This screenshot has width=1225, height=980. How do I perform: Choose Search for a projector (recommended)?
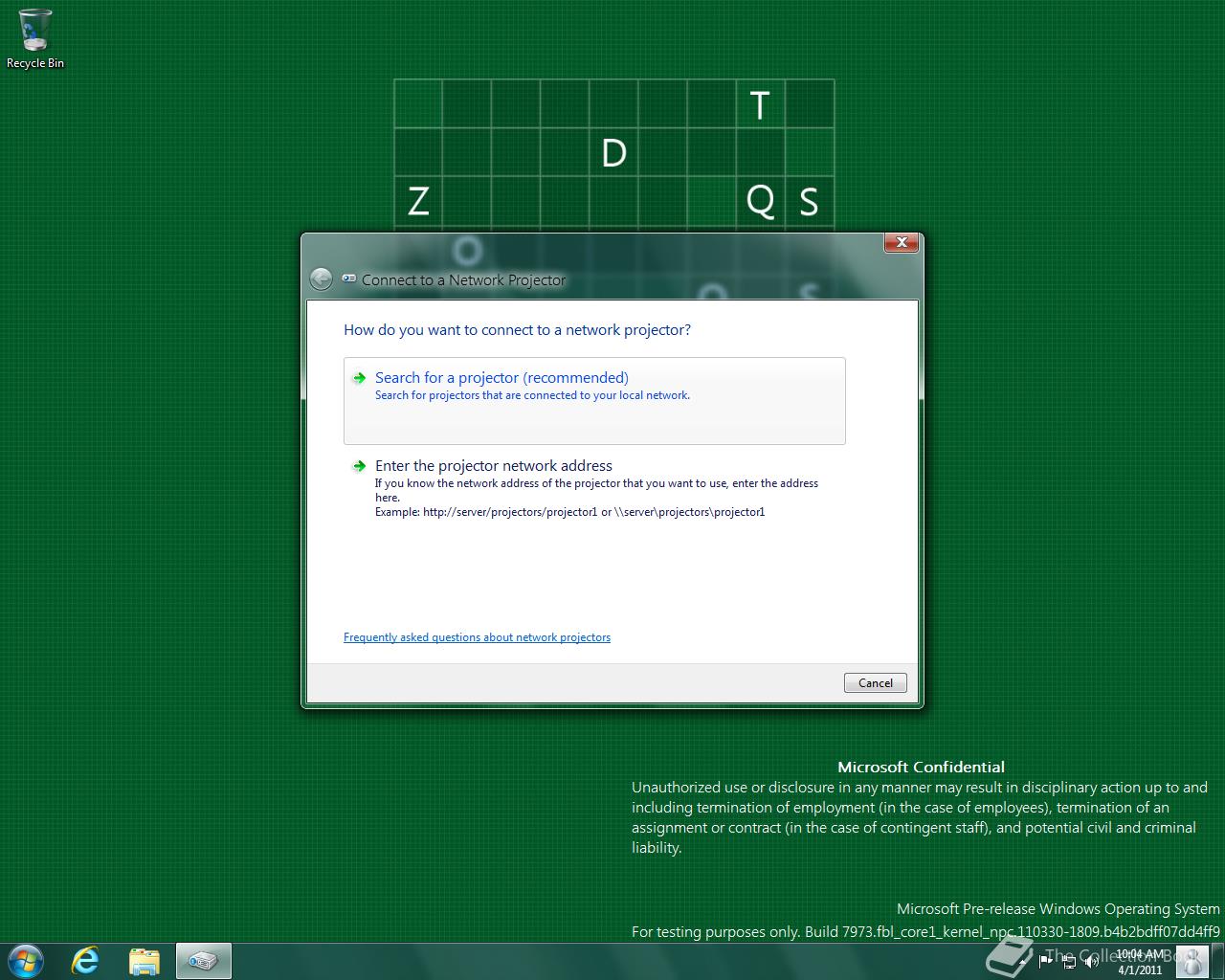coord(594,400)
